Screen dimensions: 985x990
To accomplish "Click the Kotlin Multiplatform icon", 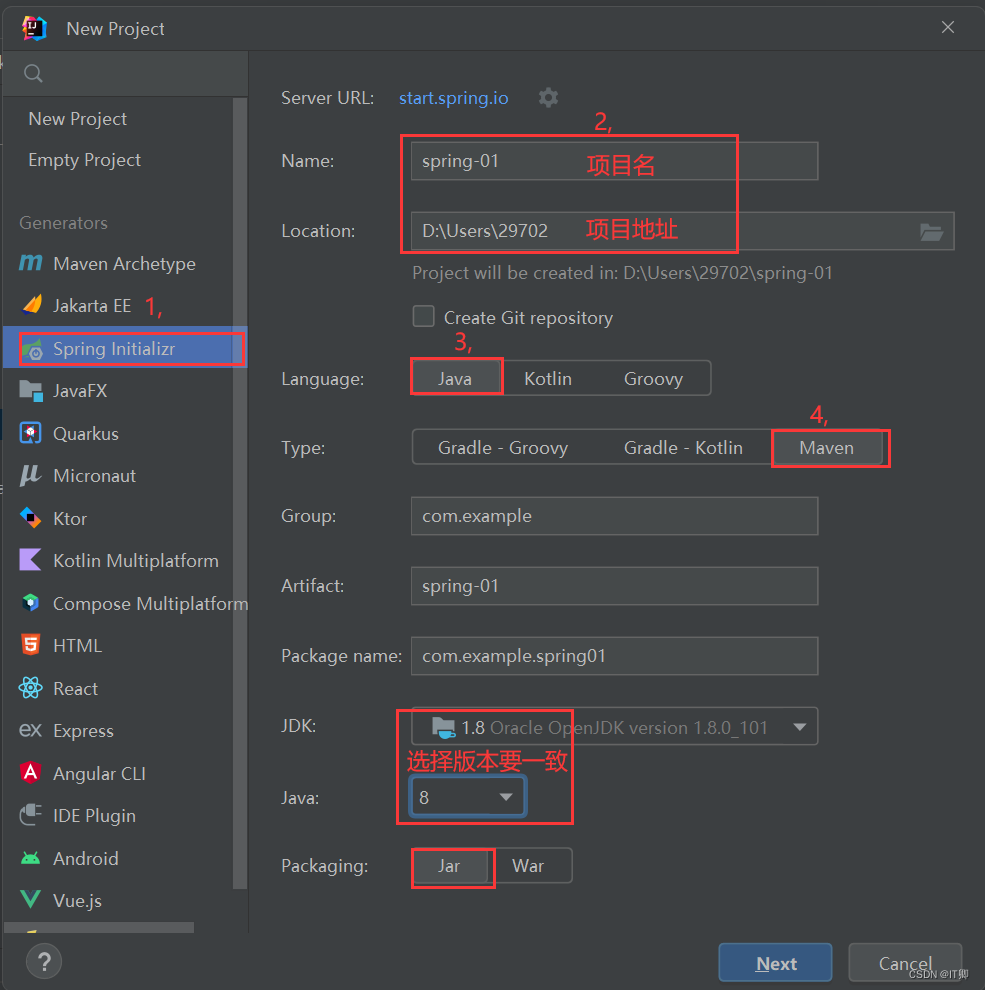I will pos(30,560).
